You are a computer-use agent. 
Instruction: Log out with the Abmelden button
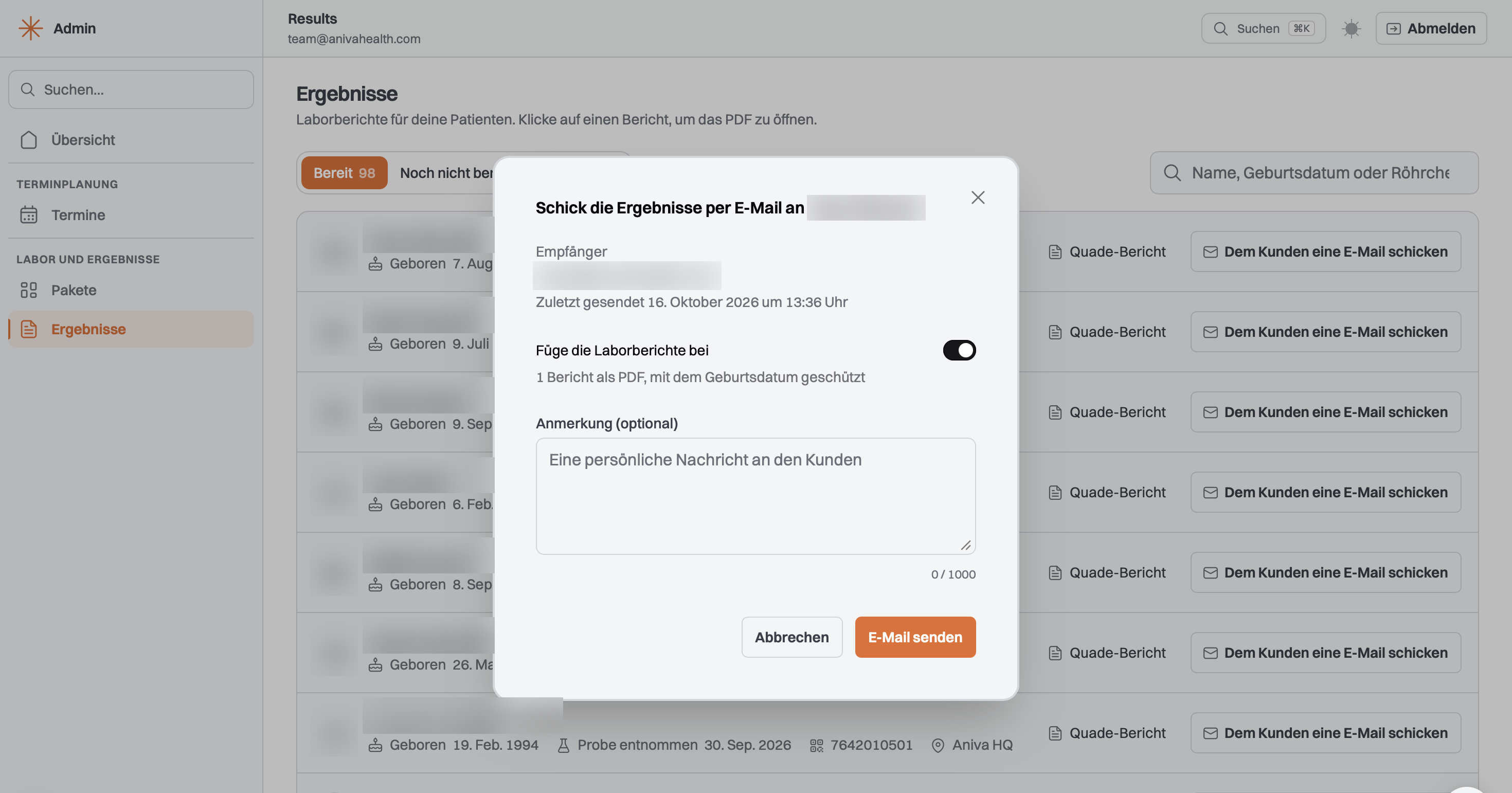point(1430,28)
